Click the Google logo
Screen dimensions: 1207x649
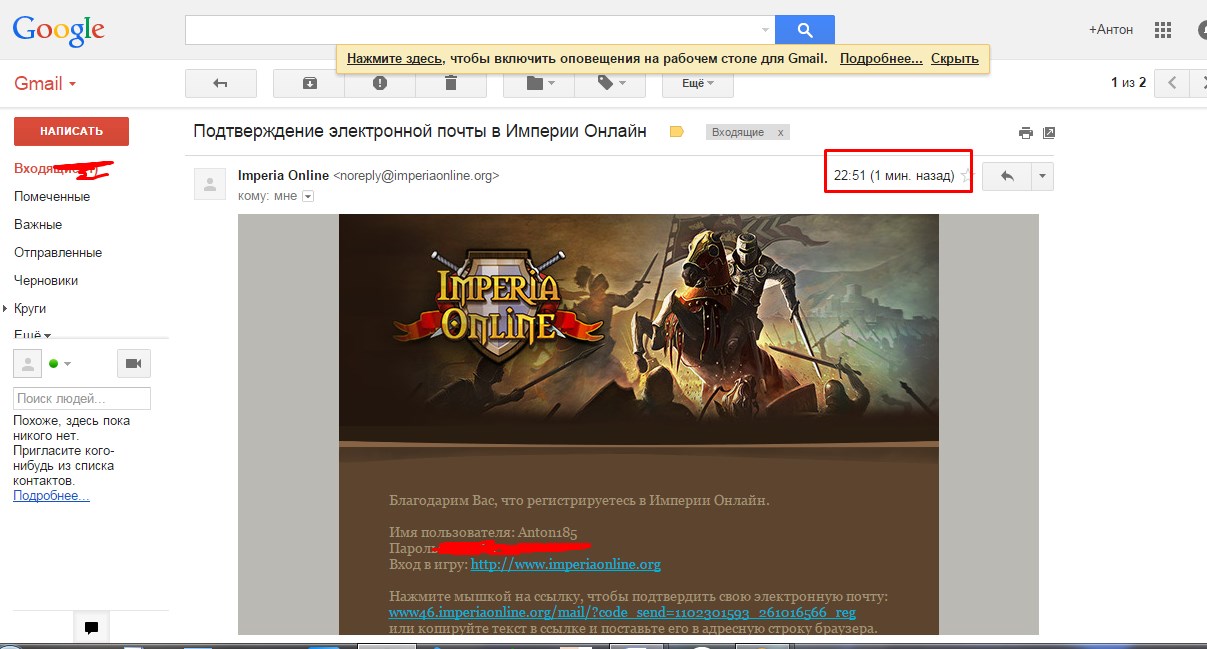coord(59,30)
